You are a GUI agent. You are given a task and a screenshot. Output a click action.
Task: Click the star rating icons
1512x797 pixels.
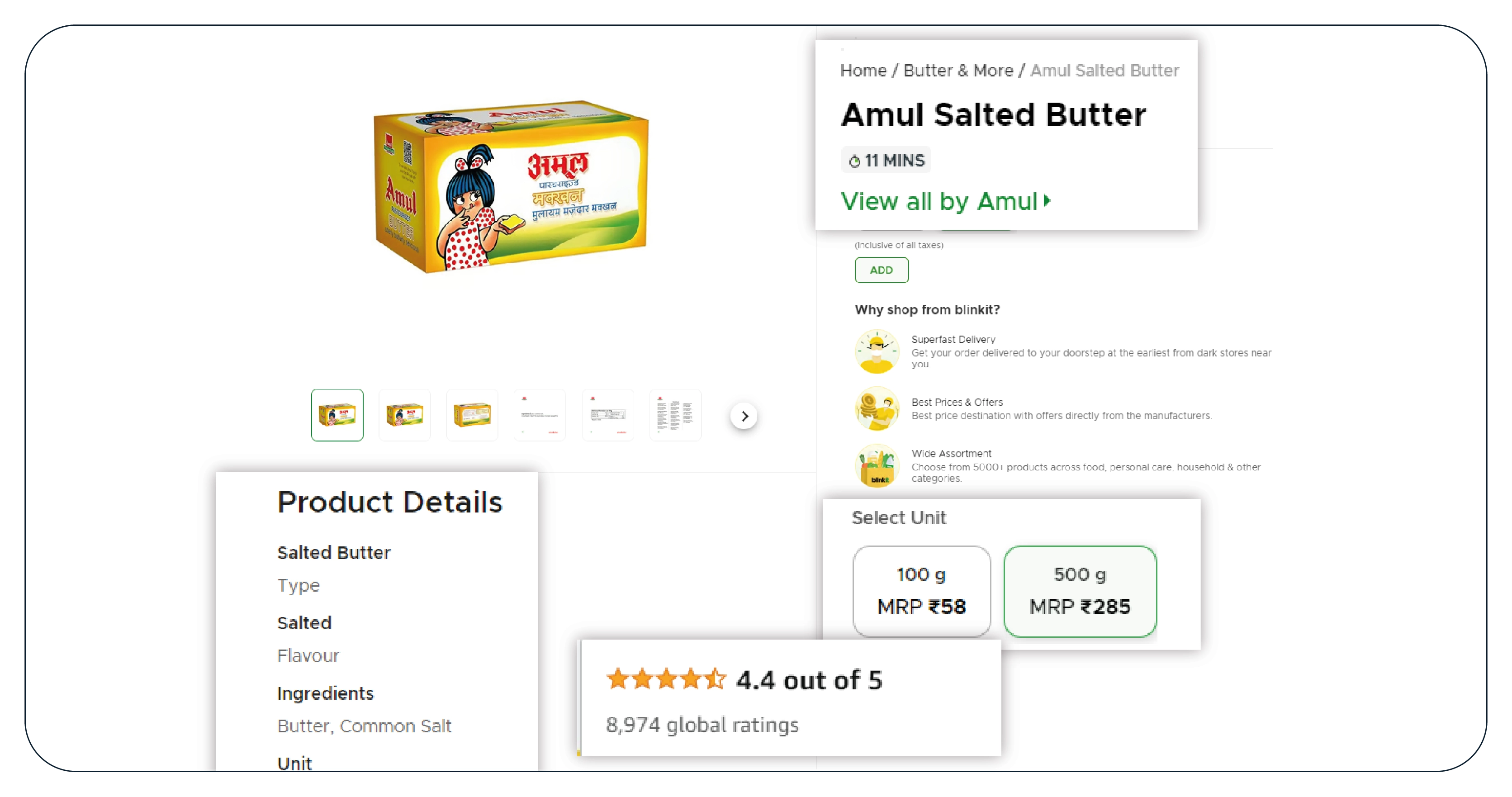pos(666,679)
